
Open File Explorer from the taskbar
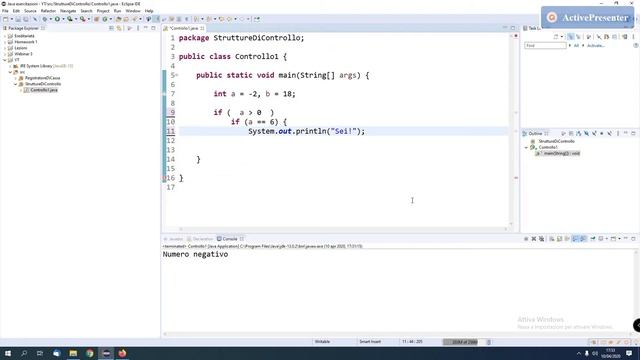coord(73,353)
